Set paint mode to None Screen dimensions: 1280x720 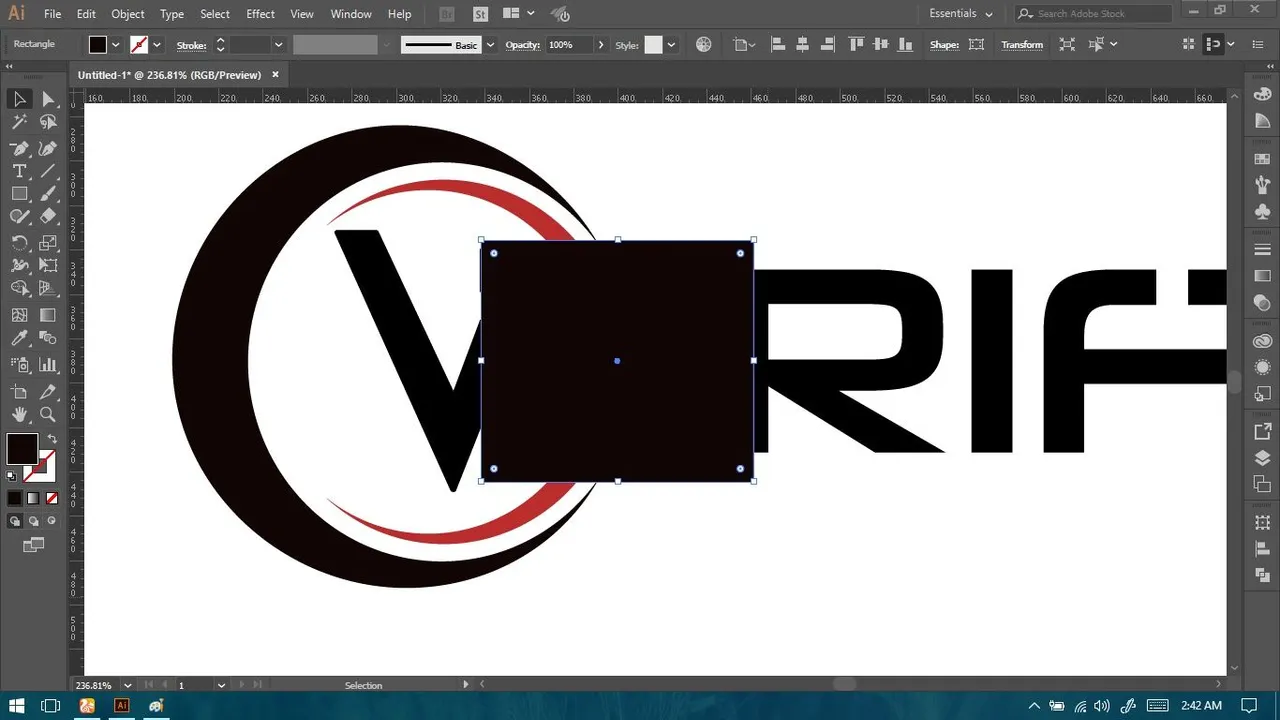point(52,498)
